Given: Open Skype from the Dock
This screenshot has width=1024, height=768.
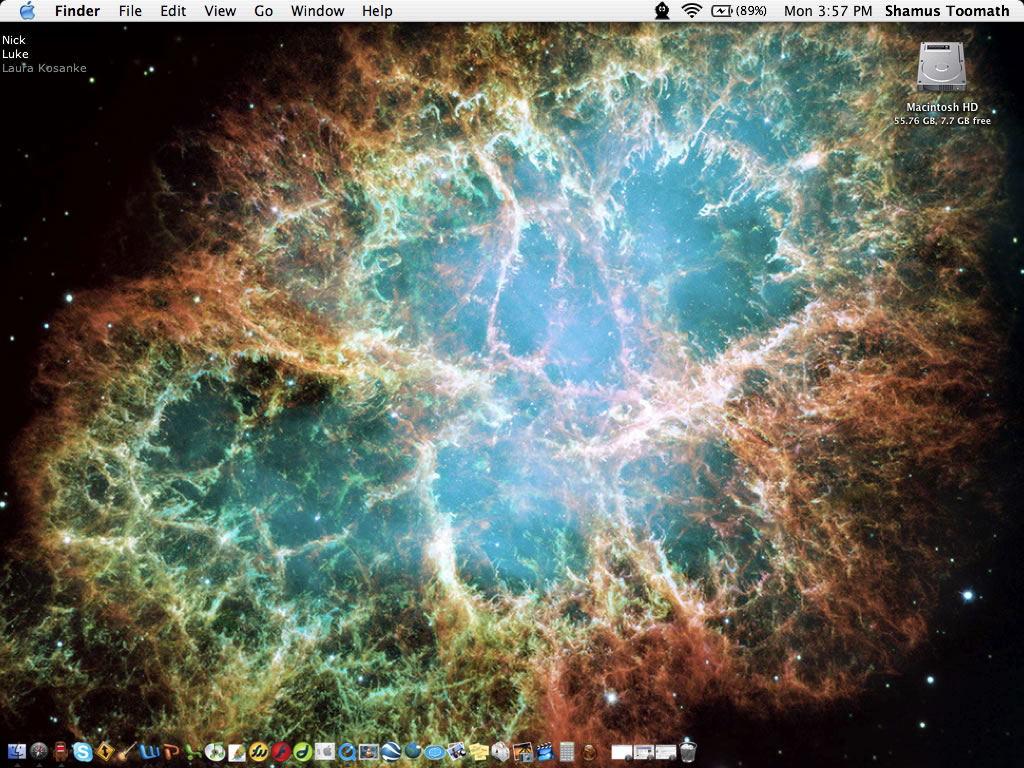Looking at the screenshot, I should click(83, 752).
